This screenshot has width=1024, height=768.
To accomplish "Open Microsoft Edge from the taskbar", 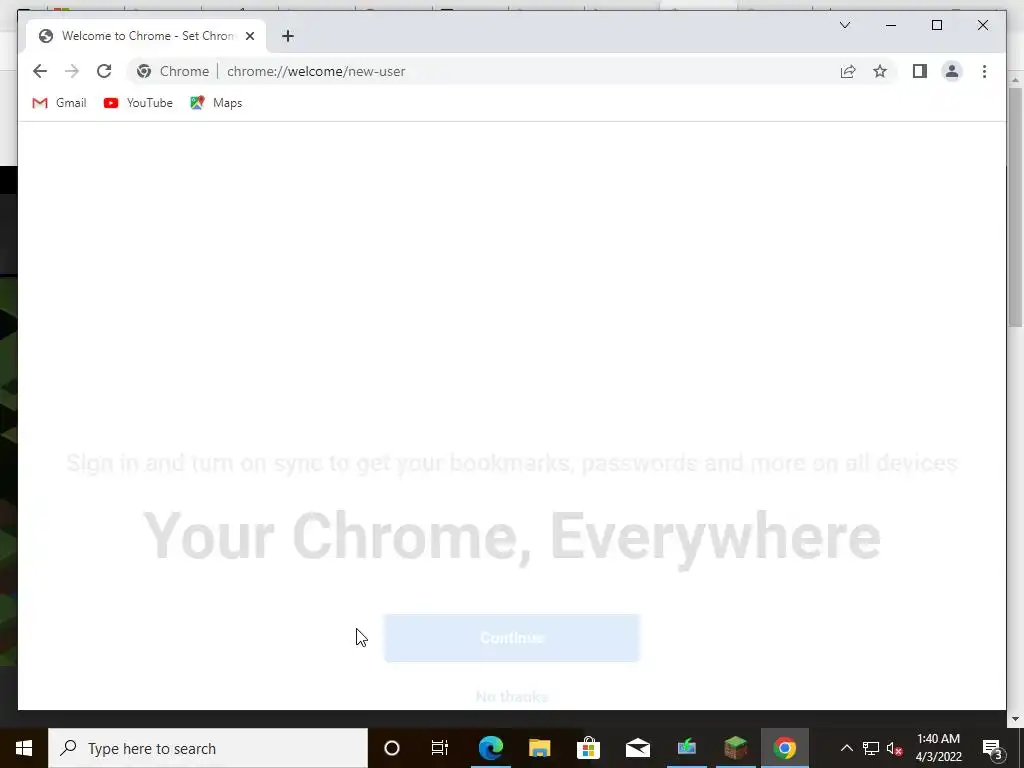I will pos(490,748).
